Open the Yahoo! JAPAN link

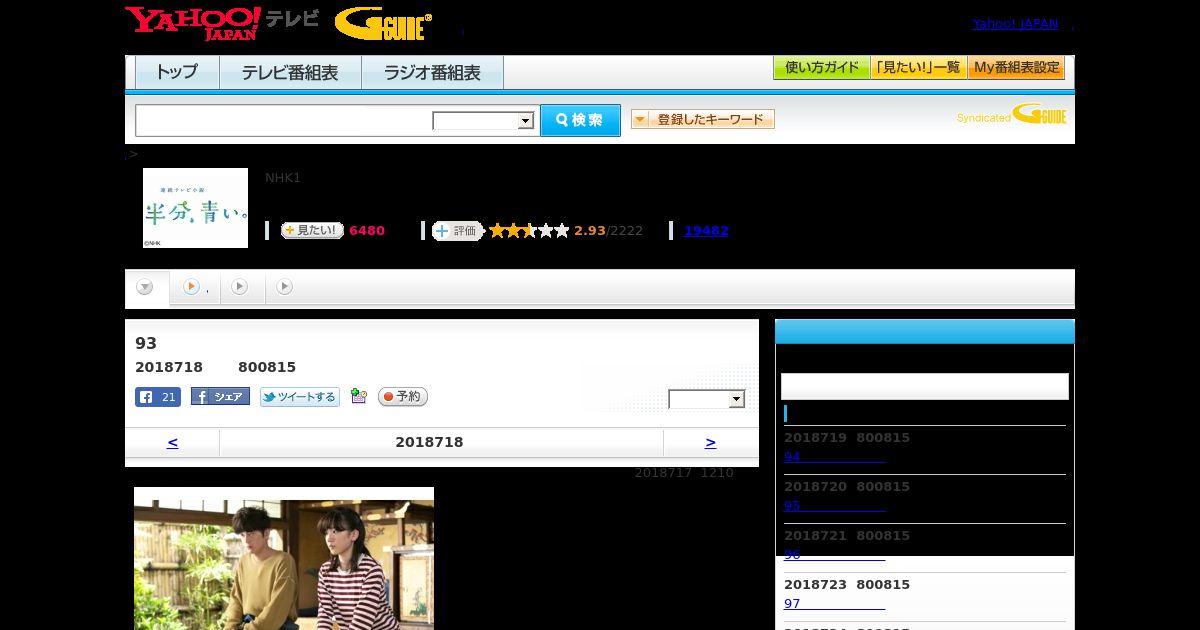pos(1015,24)
